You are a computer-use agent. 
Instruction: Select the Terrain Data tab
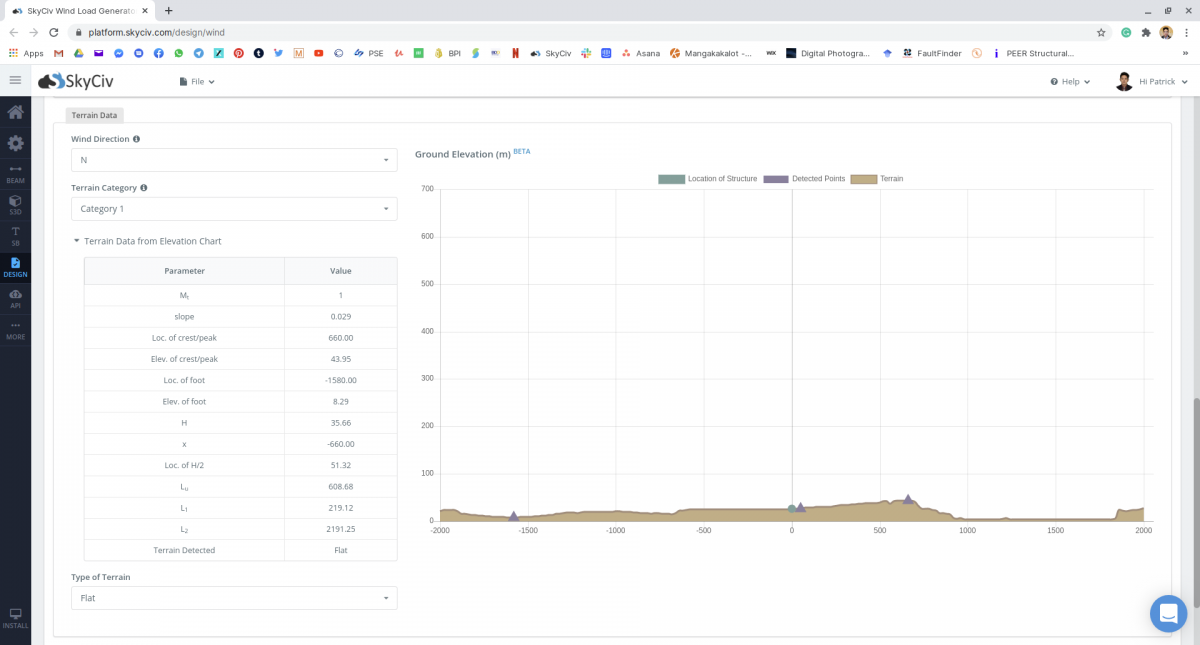click(x=94, y=115)
